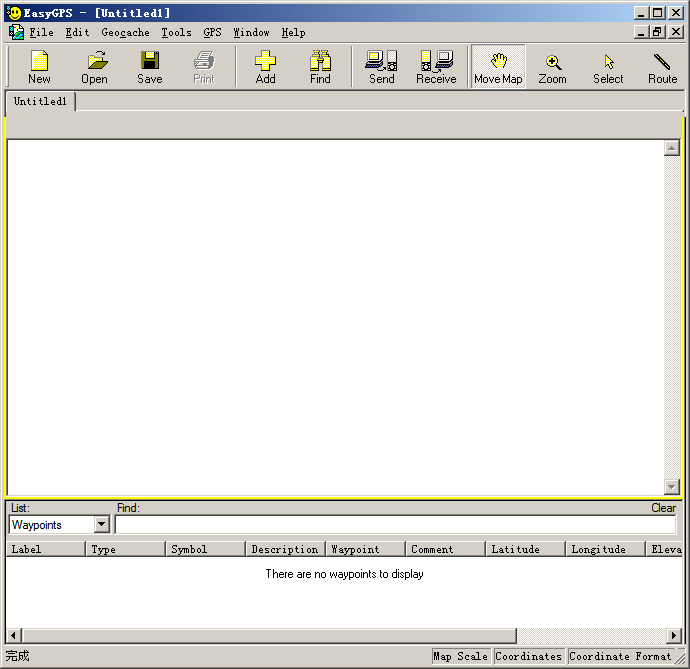Enable the Route drawing tool

point(662,67)
